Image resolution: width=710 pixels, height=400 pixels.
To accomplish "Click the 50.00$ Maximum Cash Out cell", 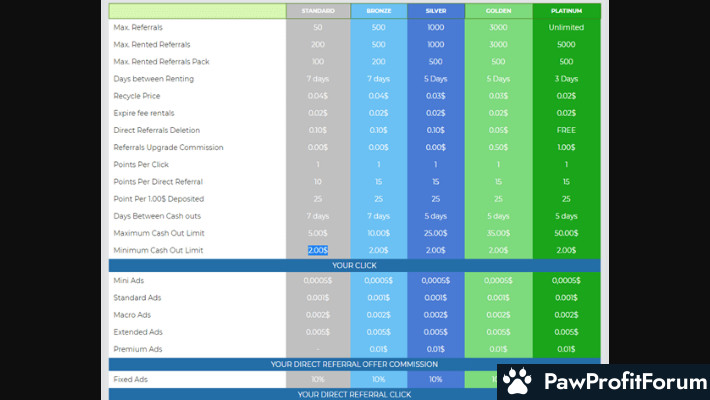I will click(566, 233).
